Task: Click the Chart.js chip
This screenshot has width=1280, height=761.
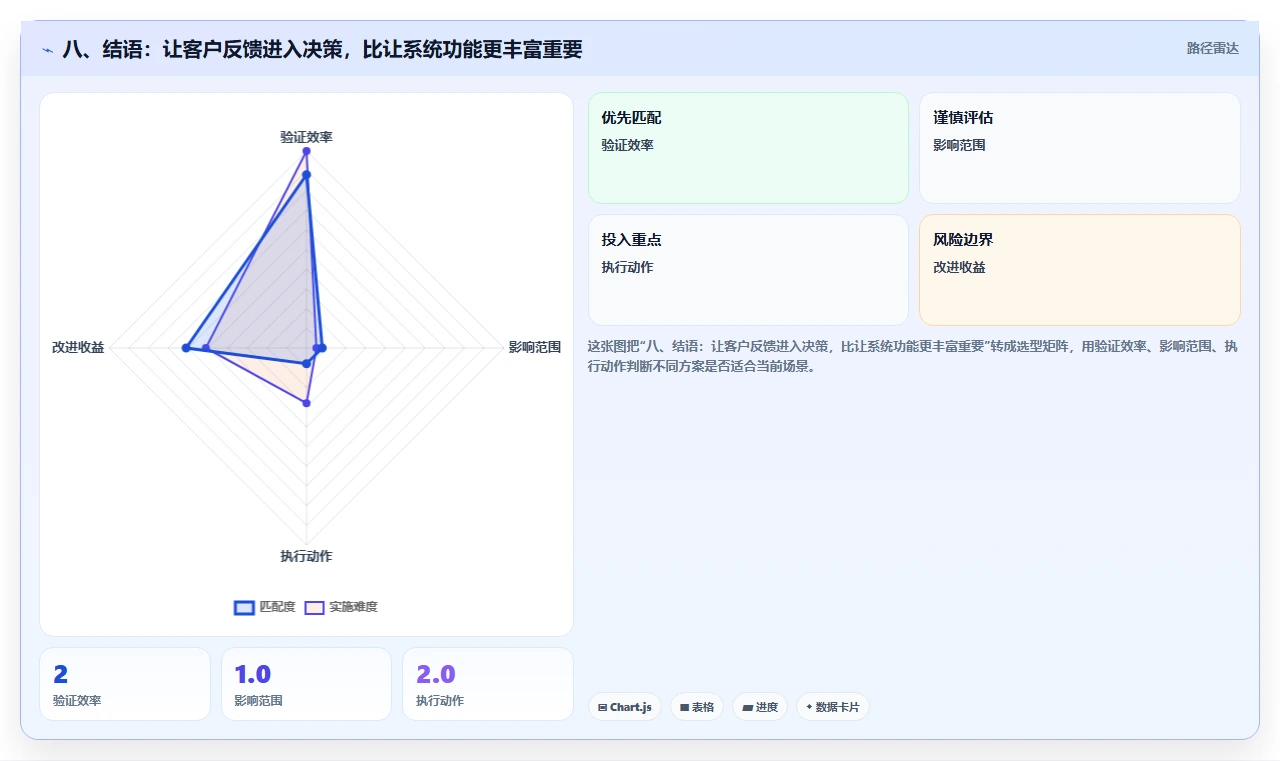Action: pos(624,707)
